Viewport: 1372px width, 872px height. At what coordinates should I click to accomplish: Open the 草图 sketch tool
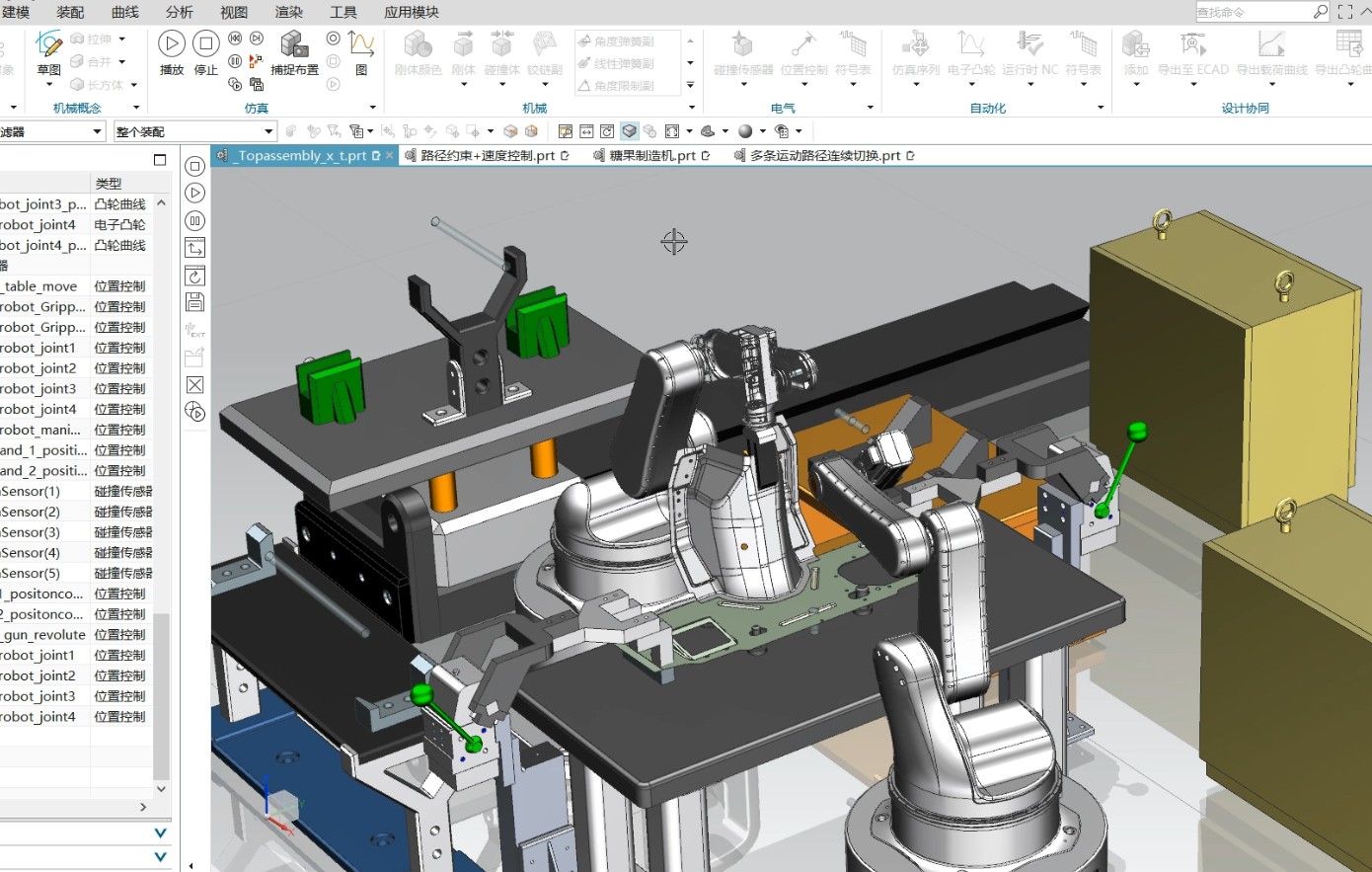click(48, 44)
